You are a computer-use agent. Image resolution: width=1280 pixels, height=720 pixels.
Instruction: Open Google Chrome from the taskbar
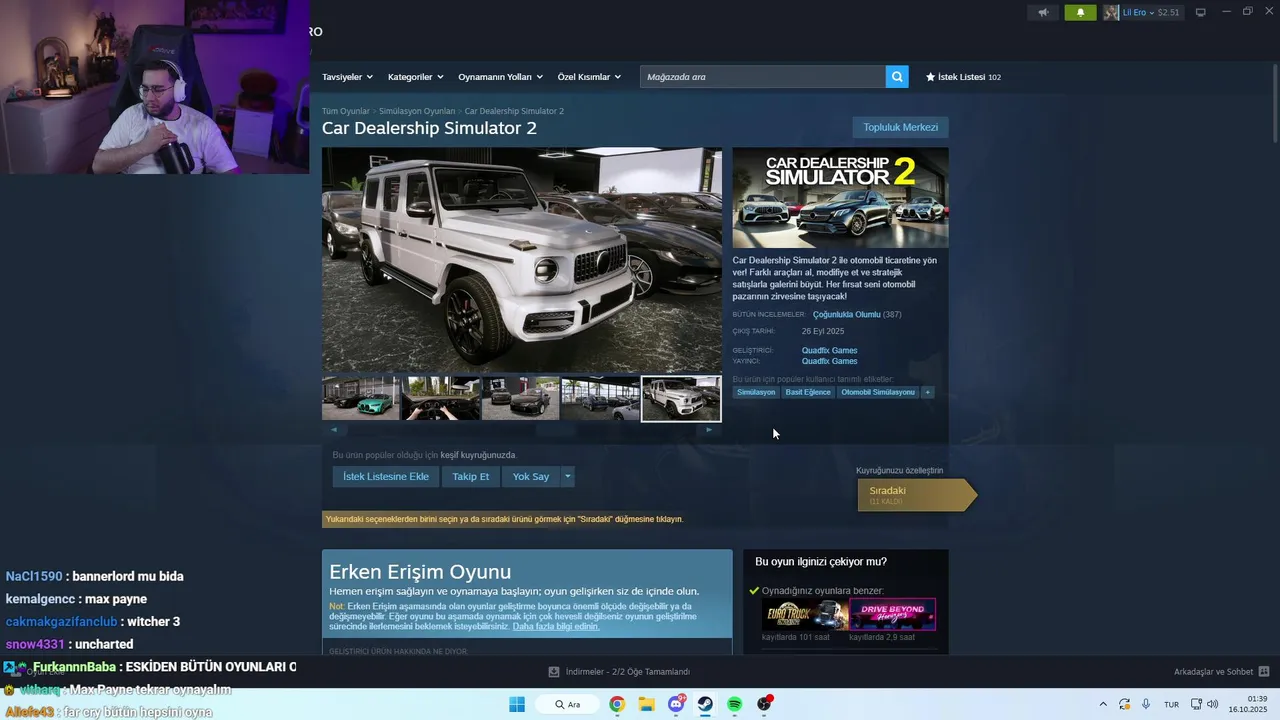tap(617, 704)
